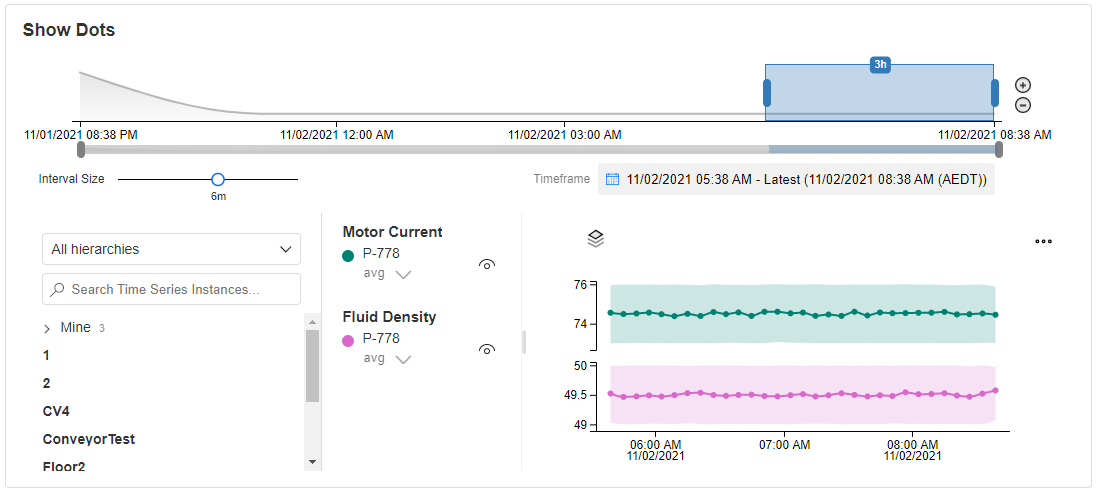Image resolution: width=1096 pixels, height=491 pixels.
Task: Hide Motor Current series with eye icon
Action: [x=487, y=264]
